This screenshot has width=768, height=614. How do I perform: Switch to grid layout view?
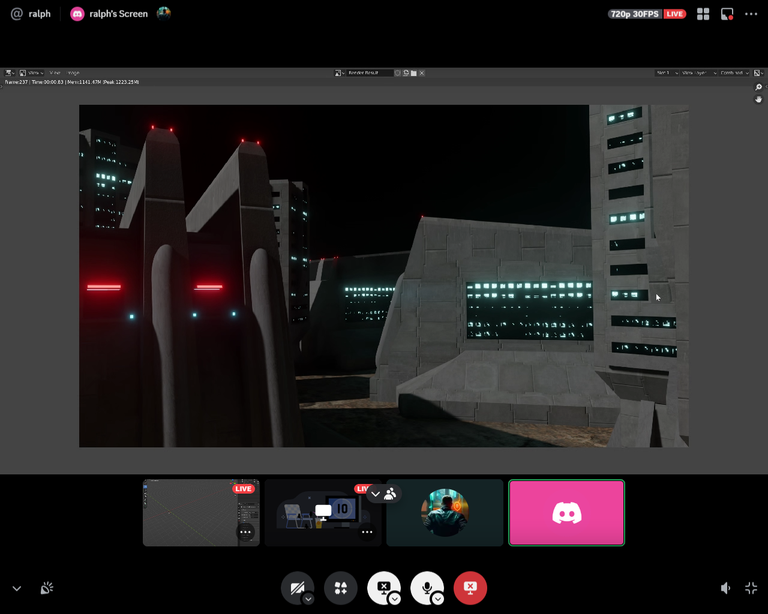point(703,14)
